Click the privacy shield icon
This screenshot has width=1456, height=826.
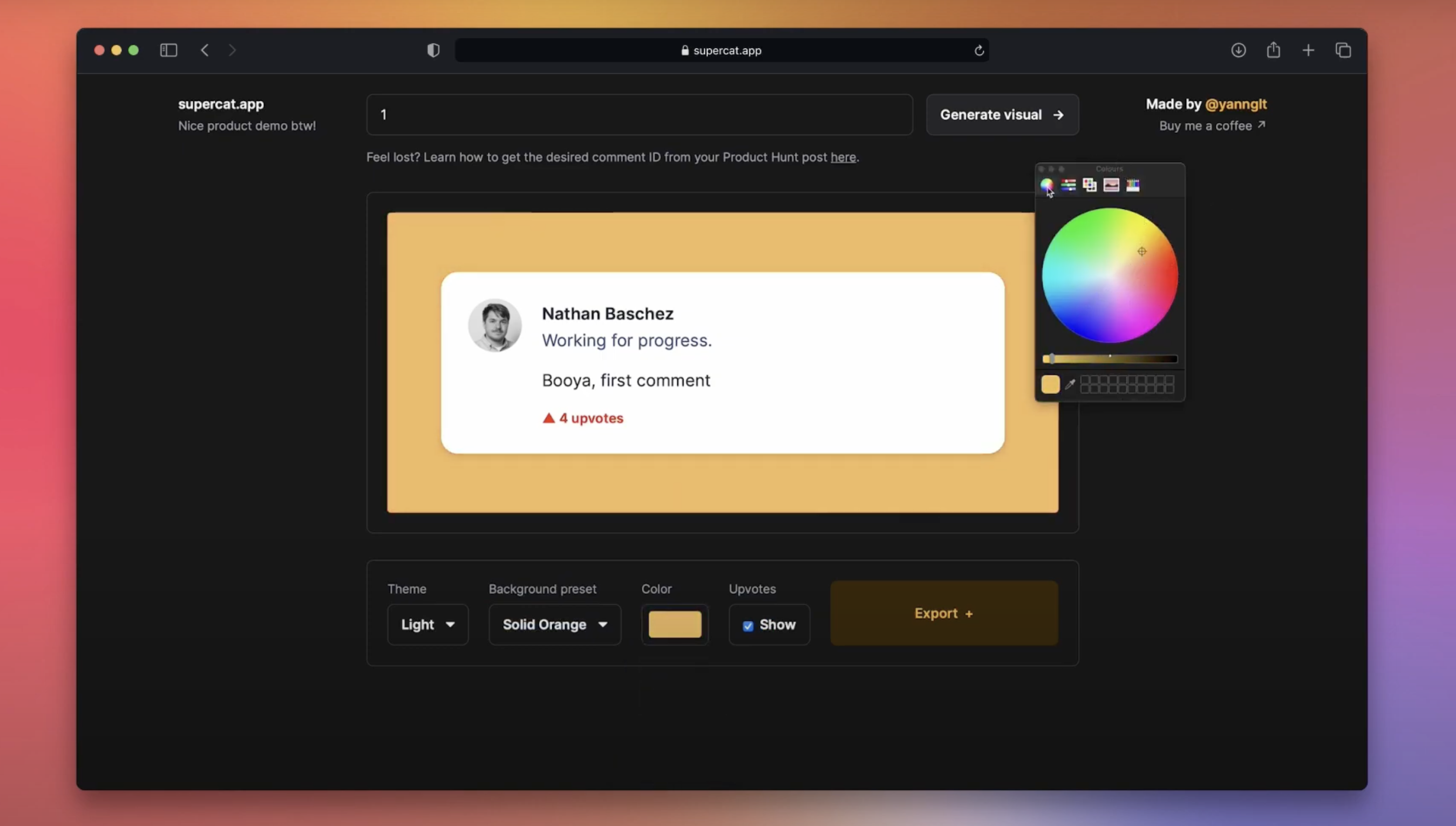pyautogui.click(x=433, y=51)
